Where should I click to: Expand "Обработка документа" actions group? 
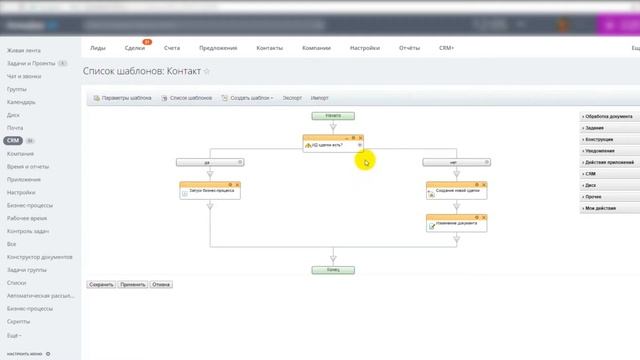point(610,116)
